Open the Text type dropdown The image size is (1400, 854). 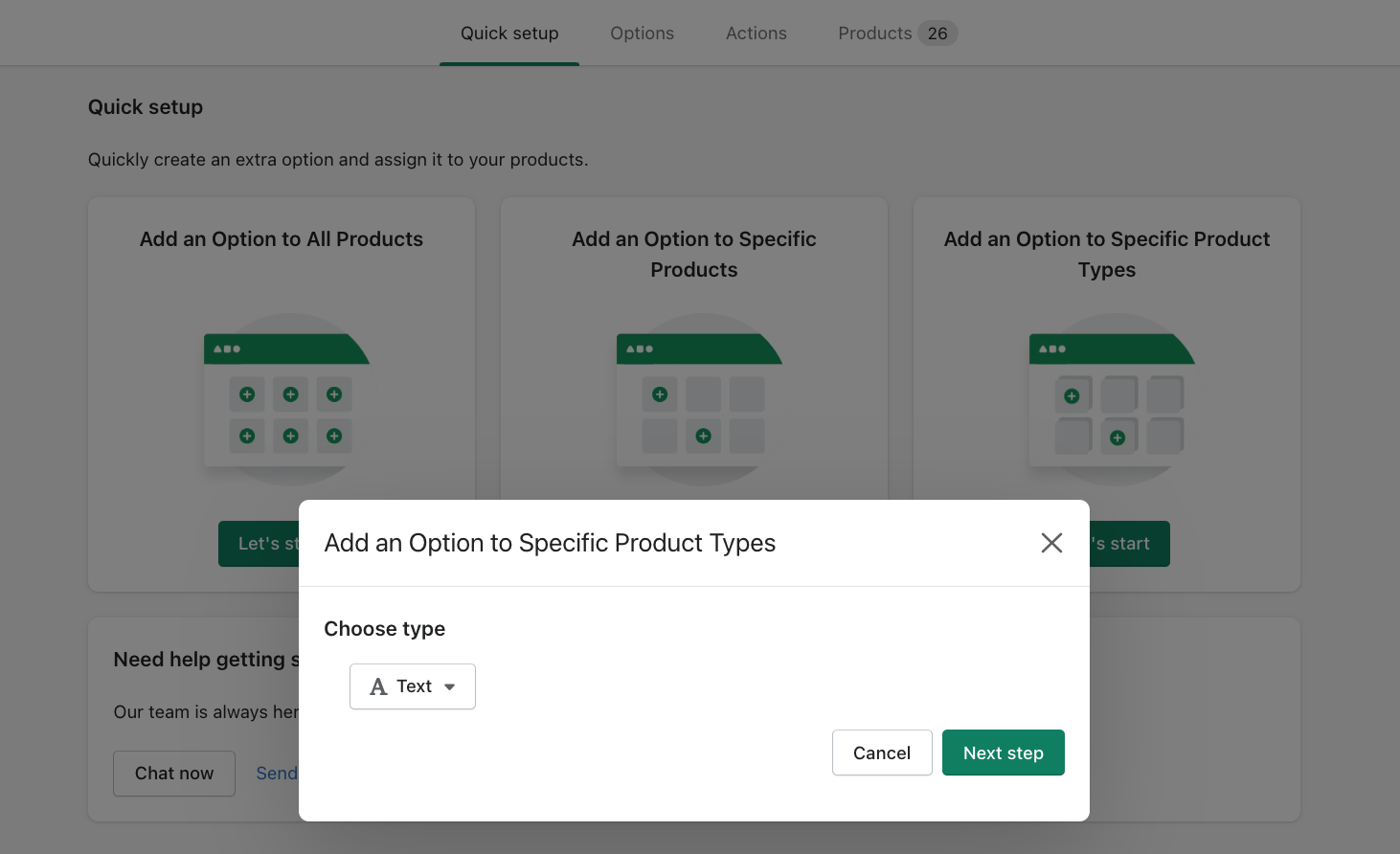(x=413, y=686)
